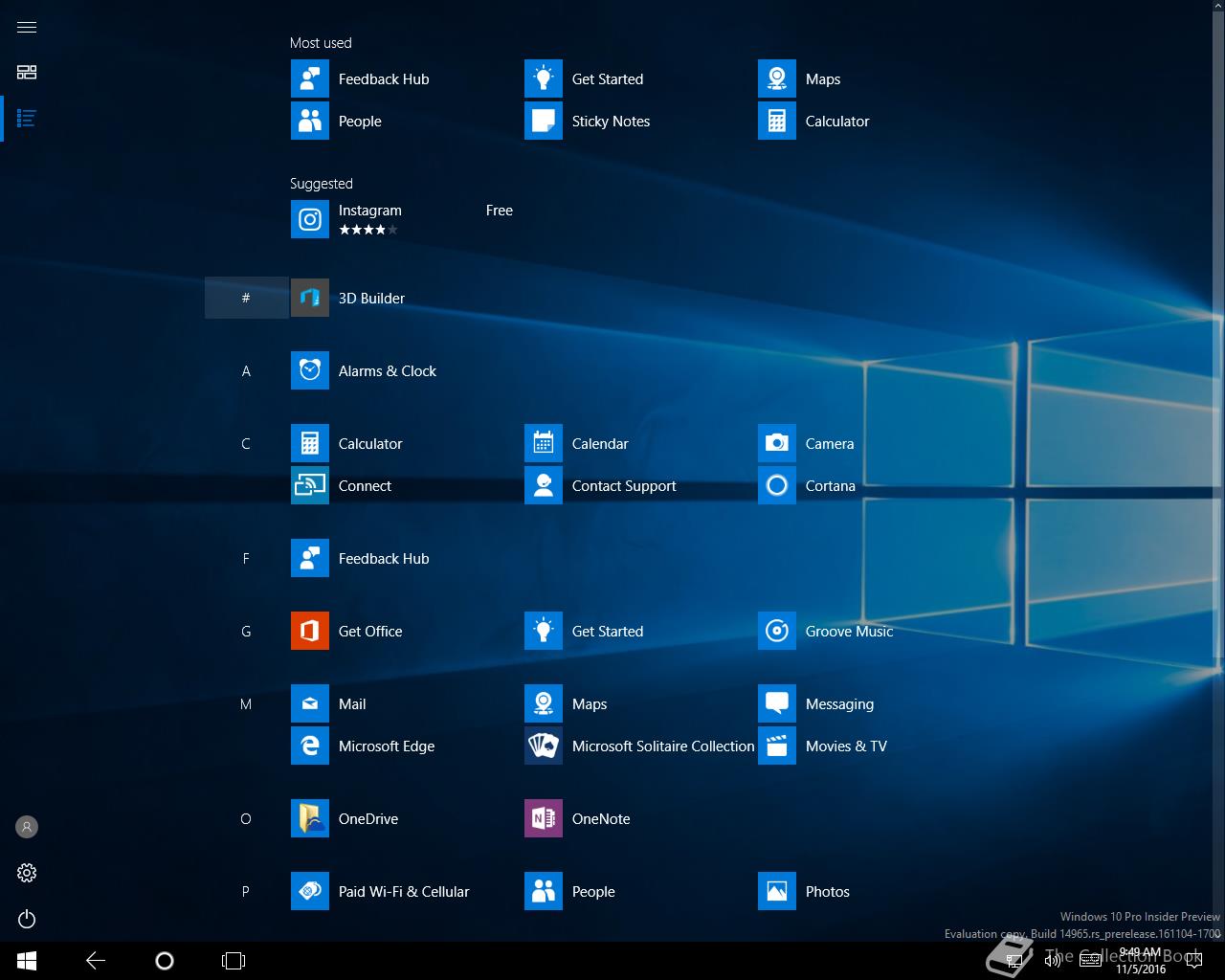Click the M section letter header
This screenshot has width=1225, height=980.
click(246, 703)
